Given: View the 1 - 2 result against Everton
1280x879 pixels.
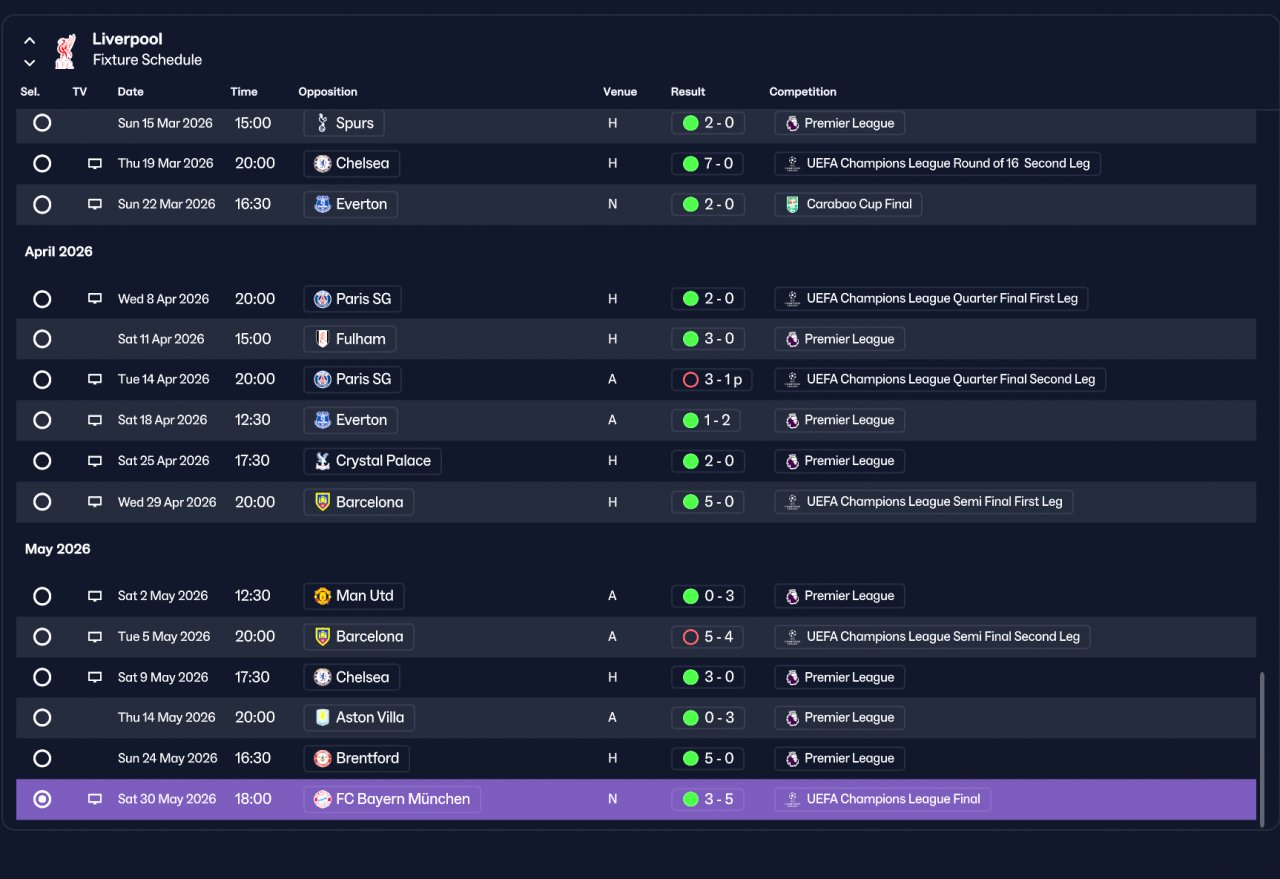Looking at the screenshot, I should [x=706, y=420].
